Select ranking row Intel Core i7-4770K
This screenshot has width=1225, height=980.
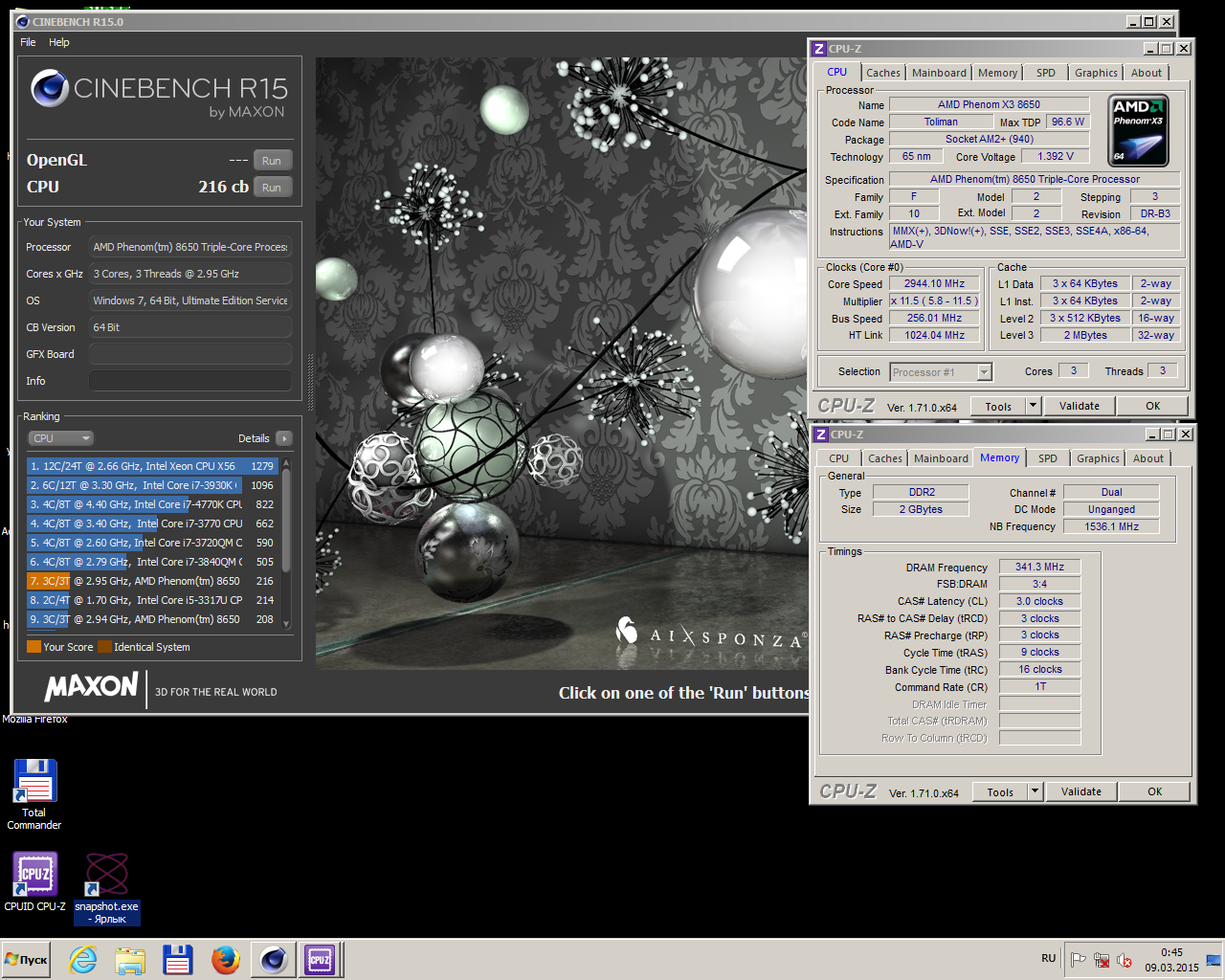(152, 504)
